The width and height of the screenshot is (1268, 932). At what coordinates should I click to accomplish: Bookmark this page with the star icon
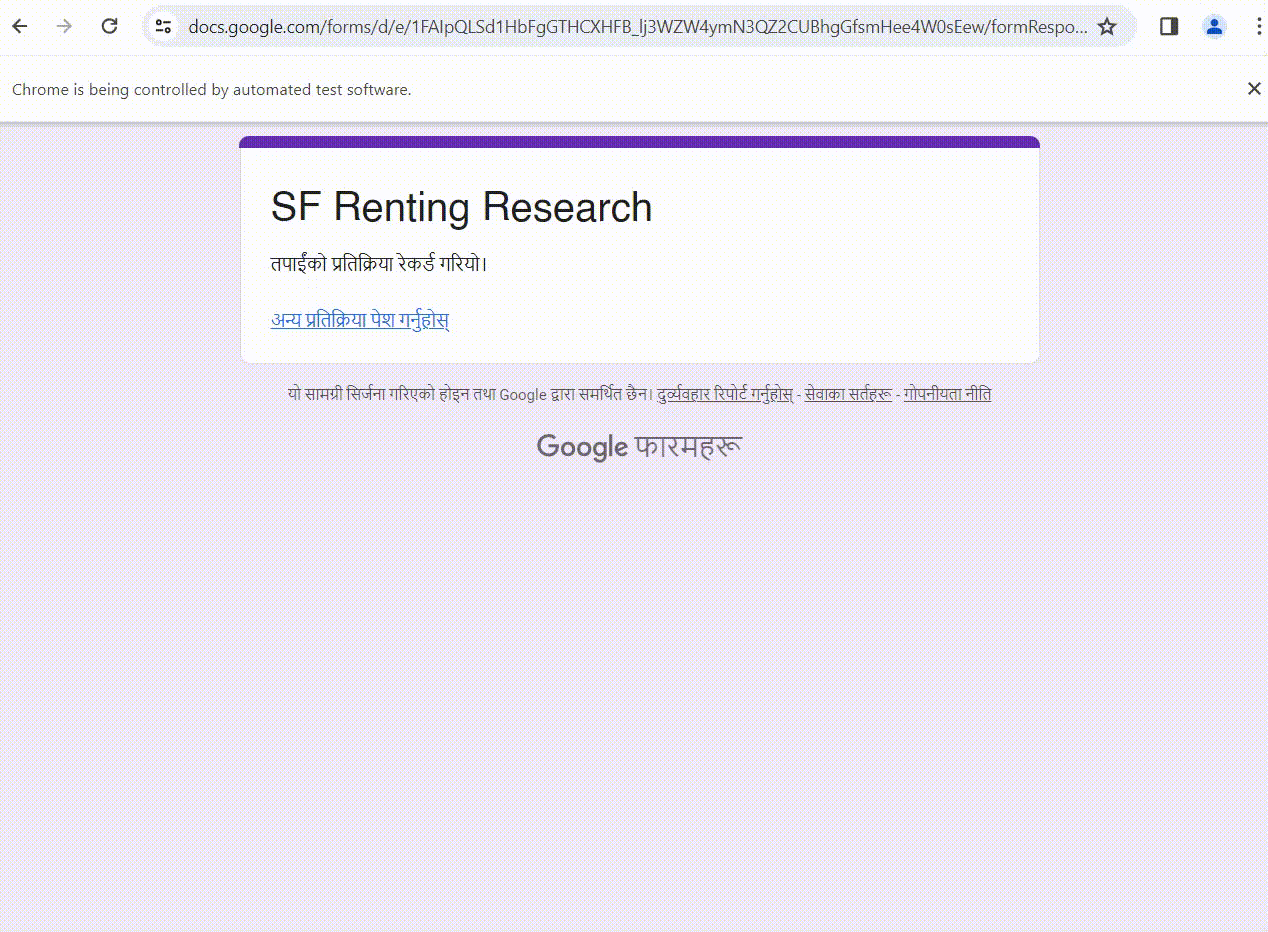point(1107,27)
